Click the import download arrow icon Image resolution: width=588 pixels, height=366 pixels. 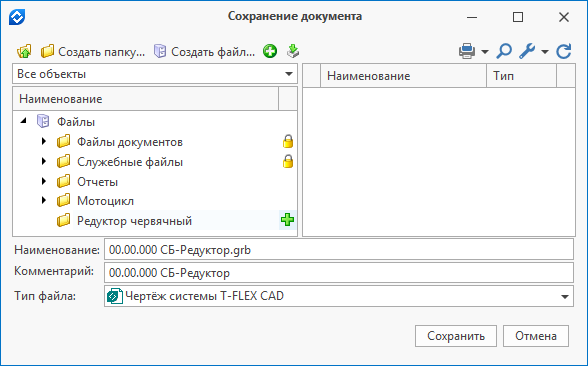[293, 51]
